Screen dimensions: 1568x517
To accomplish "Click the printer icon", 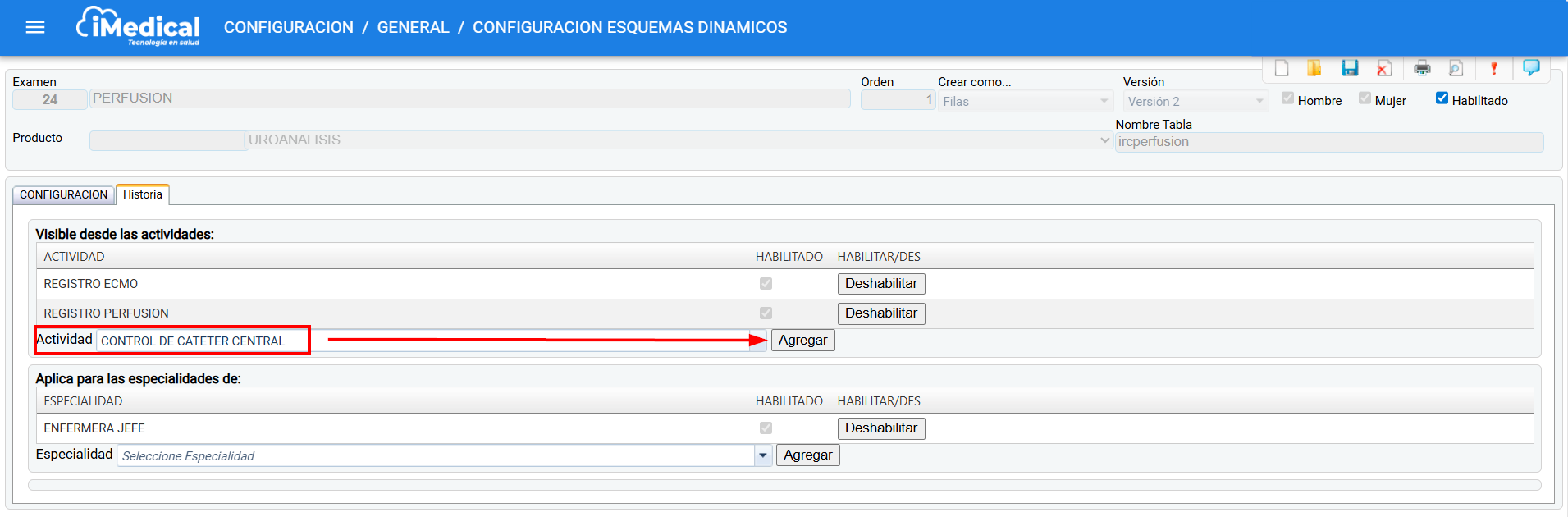I will click(1422, 68).
